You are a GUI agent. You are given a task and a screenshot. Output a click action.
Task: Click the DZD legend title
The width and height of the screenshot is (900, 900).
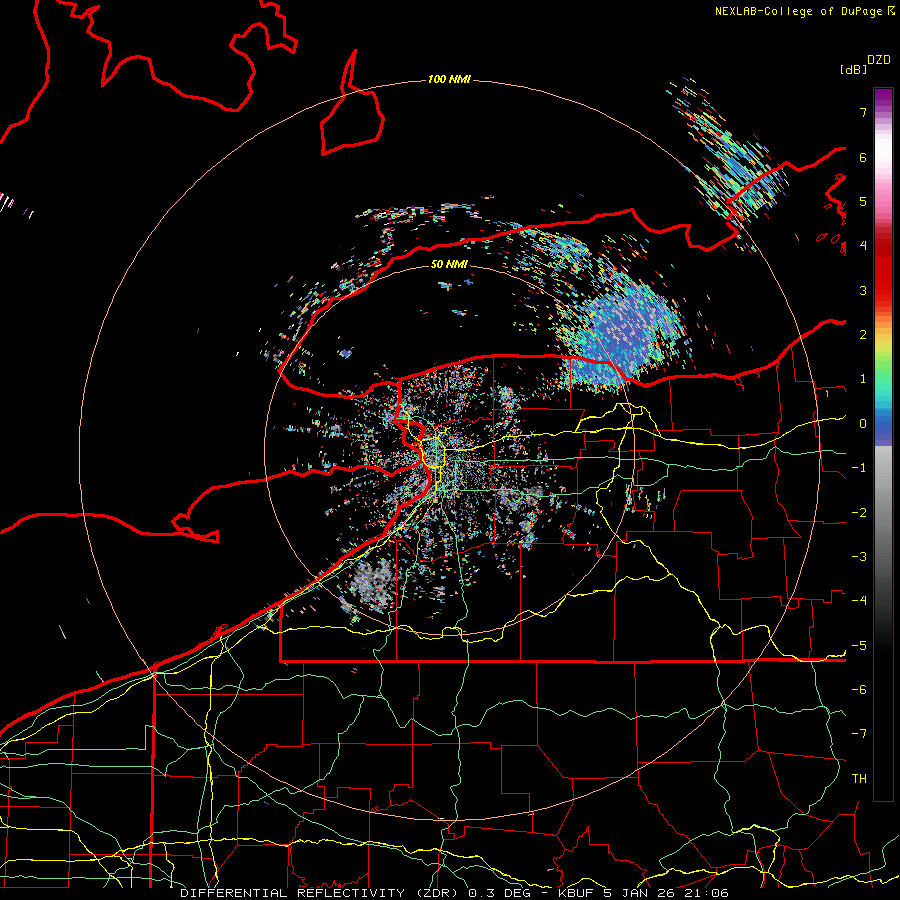879,60
